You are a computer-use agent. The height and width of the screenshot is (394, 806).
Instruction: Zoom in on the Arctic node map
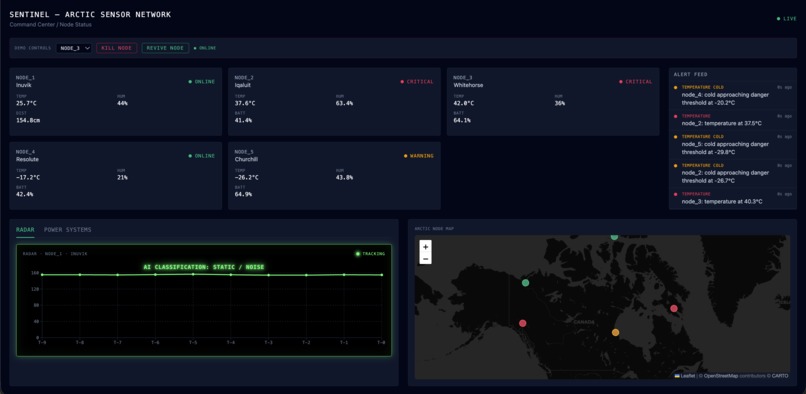(426, 246)
